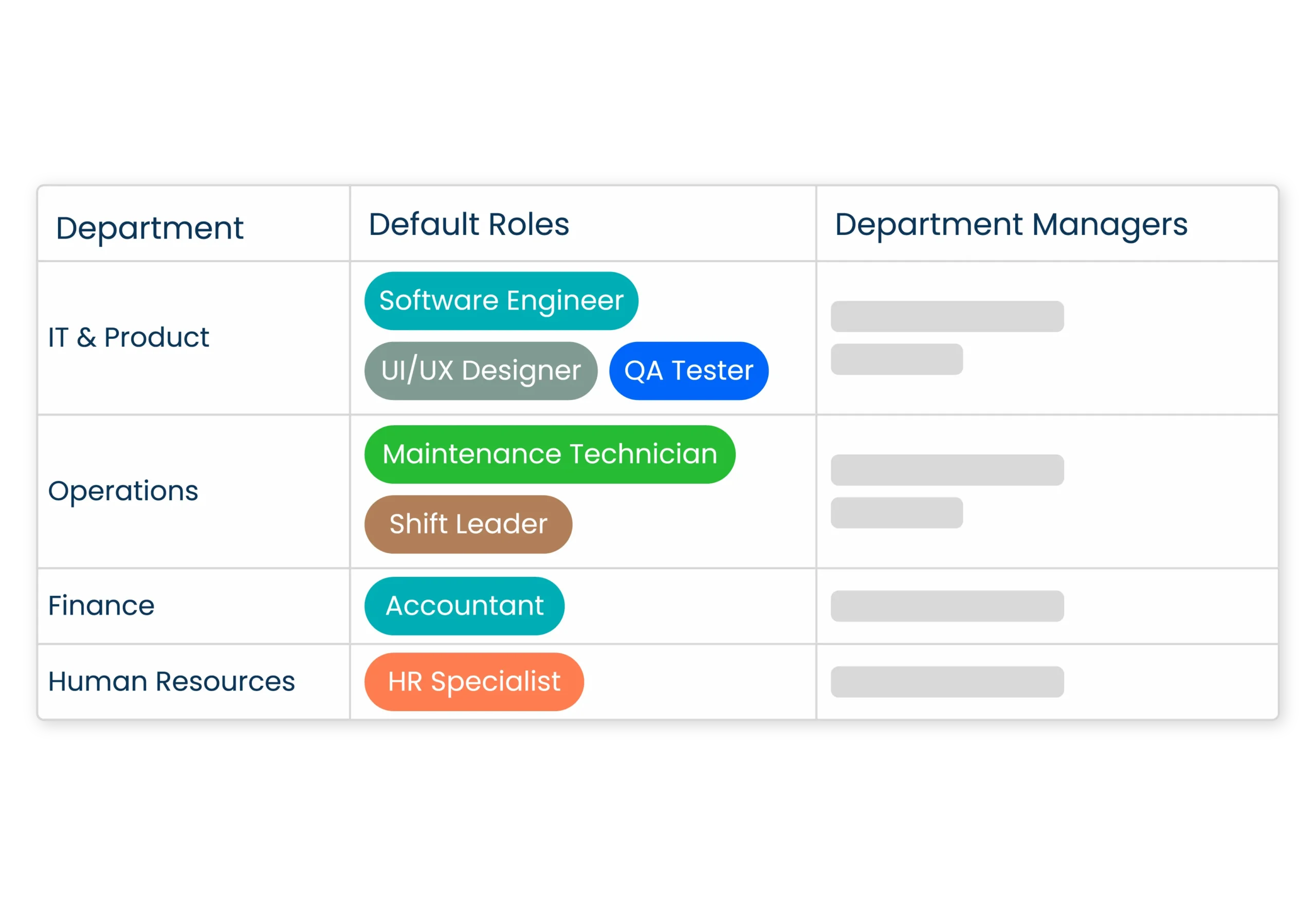Click the Software Engineer role tag
Viewport: 1316px width, 905px height.
click(x=501, y=300)
